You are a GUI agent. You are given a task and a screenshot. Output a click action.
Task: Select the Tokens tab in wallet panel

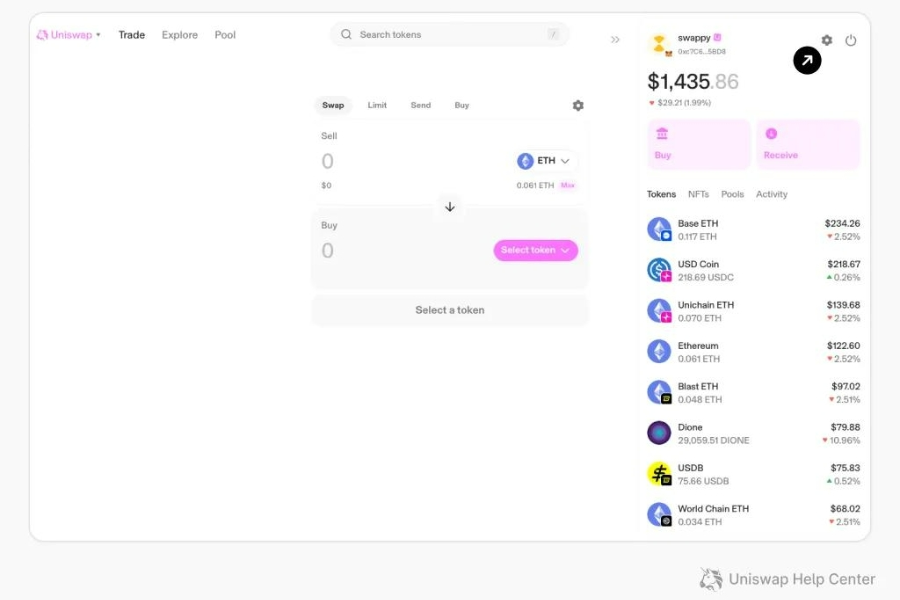point(661,194)
